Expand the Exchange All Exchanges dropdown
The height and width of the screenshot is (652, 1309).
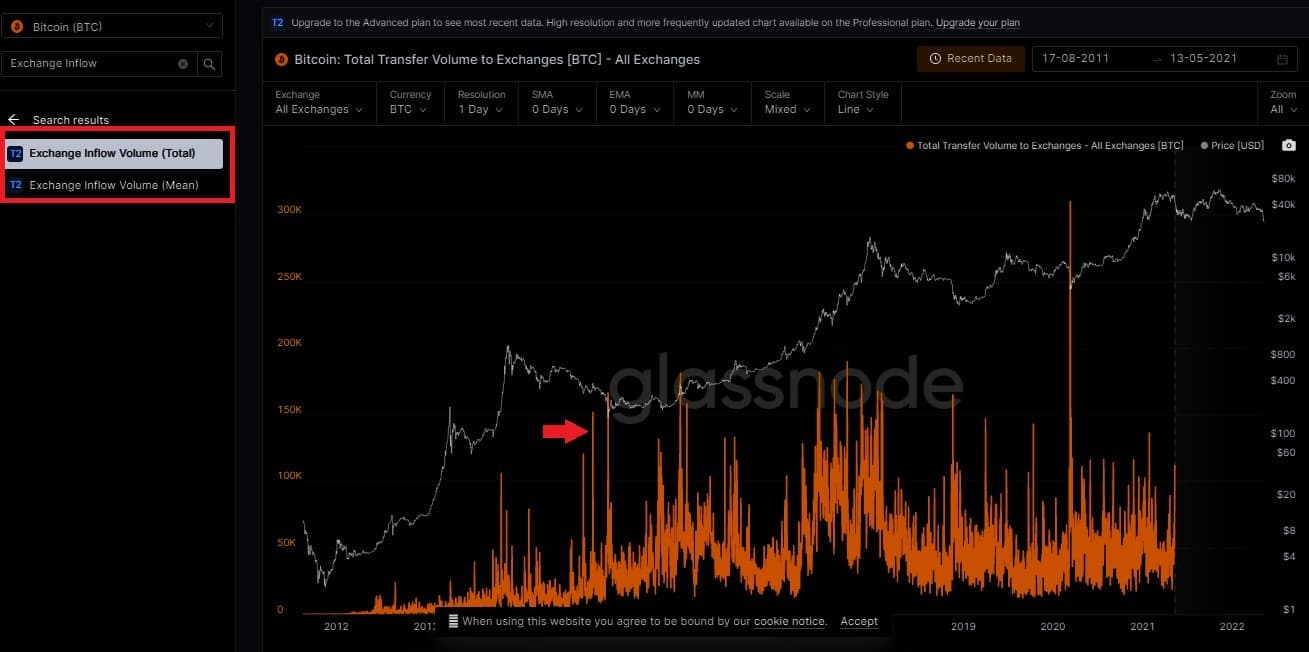coord(320,103)
